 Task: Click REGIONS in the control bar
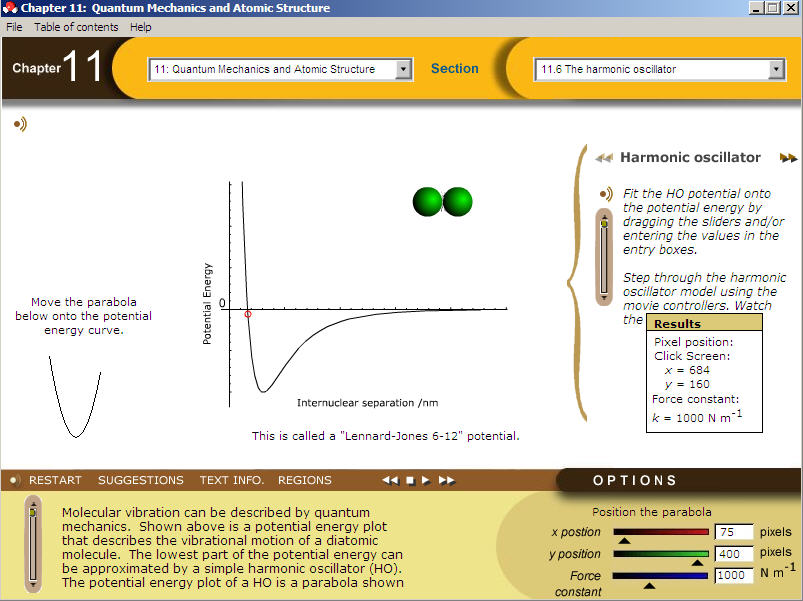pos(305,480)
